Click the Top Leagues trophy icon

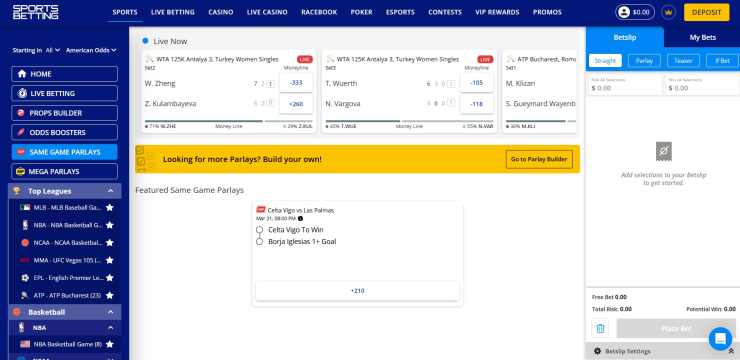[17, 191]
